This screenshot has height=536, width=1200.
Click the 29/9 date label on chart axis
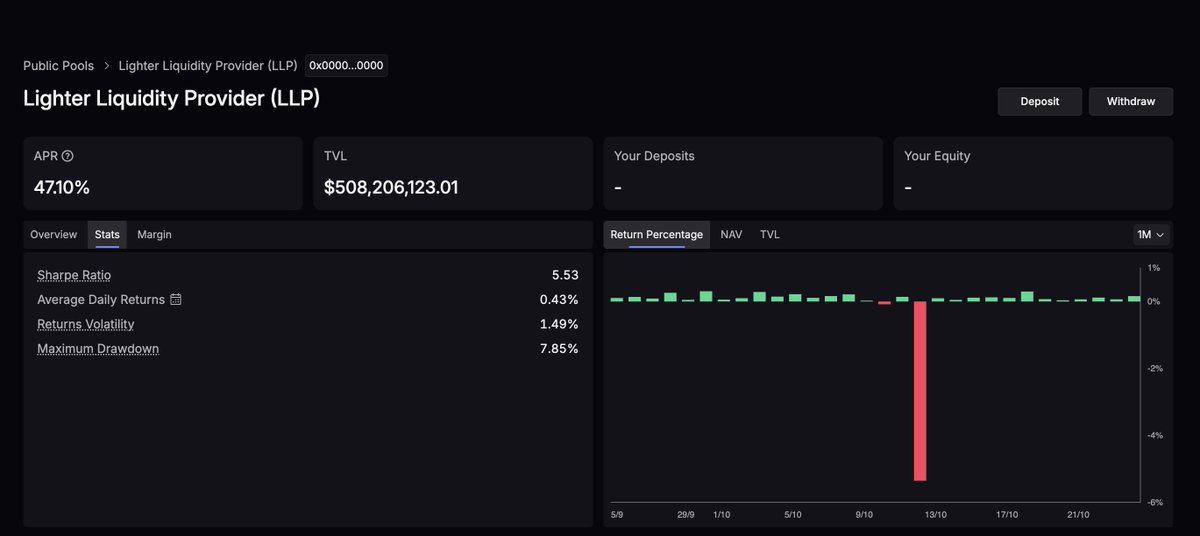click(685, 515)
